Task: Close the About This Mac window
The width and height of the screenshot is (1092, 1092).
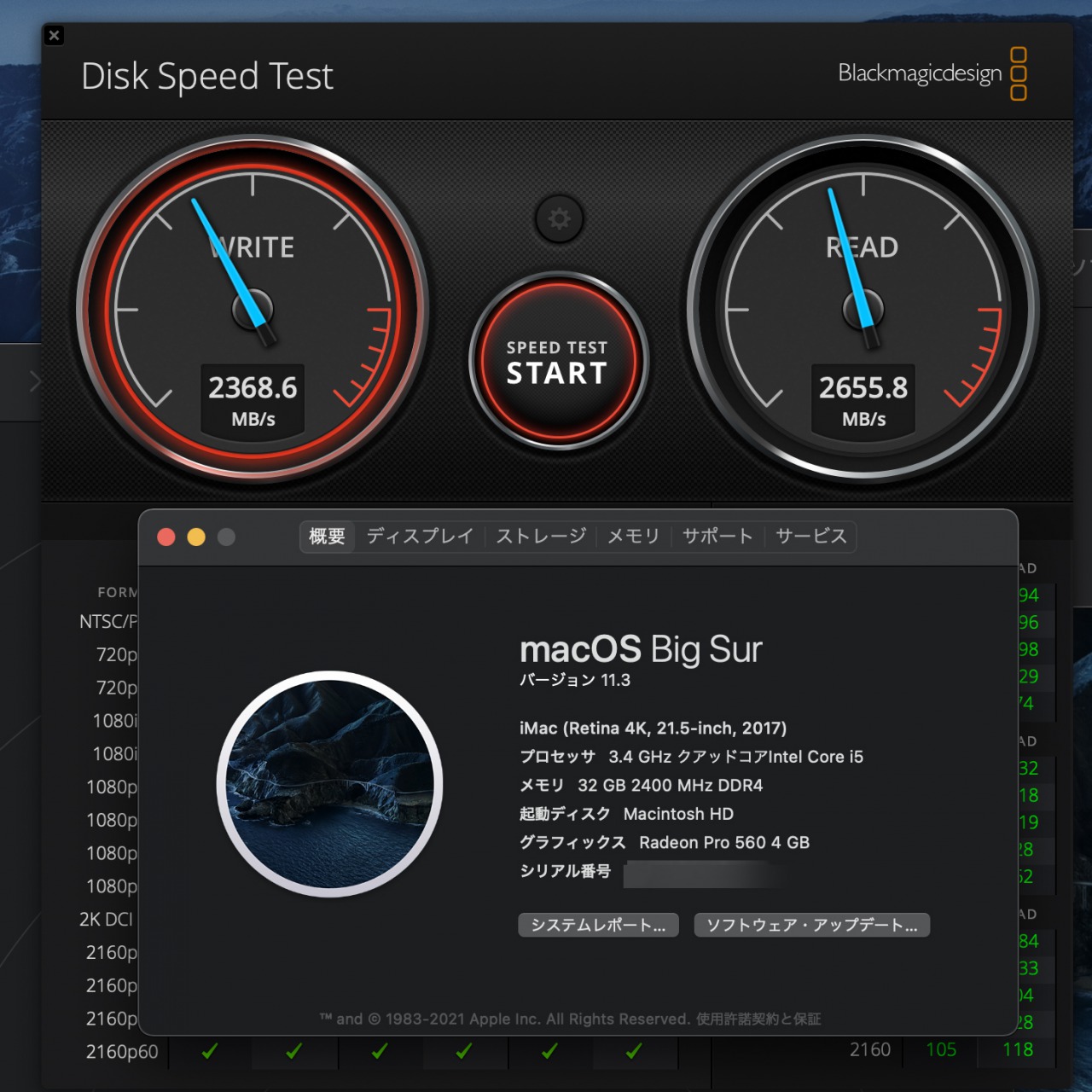Action: point(166,537)
